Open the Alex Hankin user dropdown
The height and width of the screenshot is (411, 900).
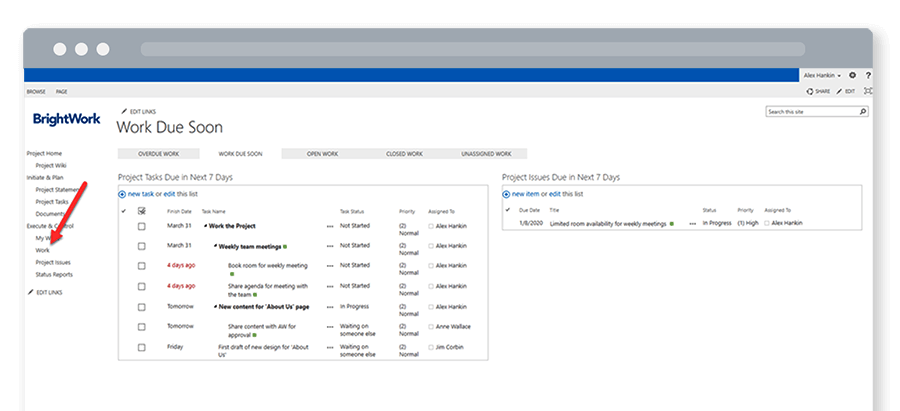tap(824, 75)
